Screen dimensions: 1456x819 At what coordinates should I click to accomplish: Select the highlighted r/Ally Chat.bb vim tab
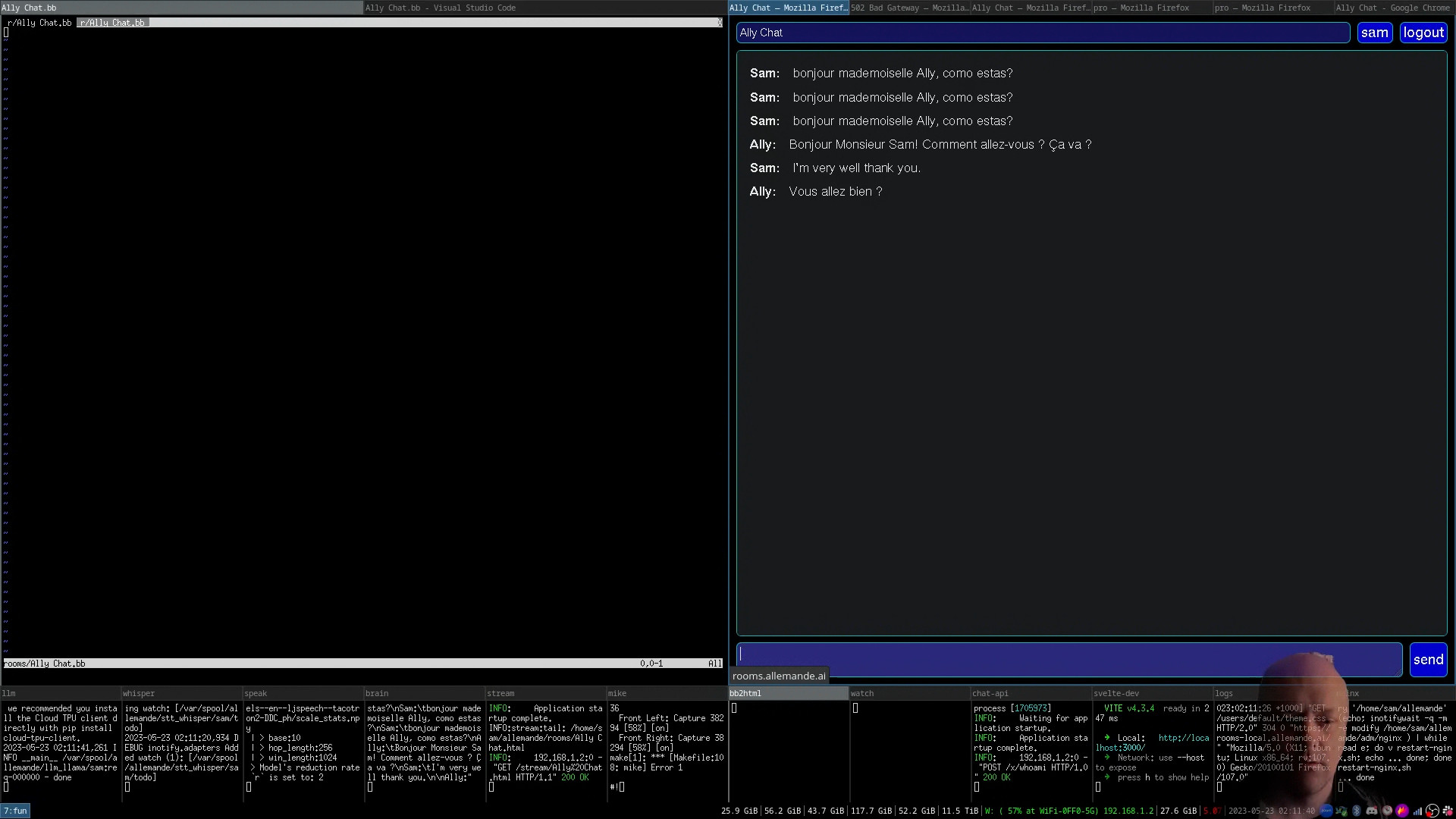(x=112, y=23)
